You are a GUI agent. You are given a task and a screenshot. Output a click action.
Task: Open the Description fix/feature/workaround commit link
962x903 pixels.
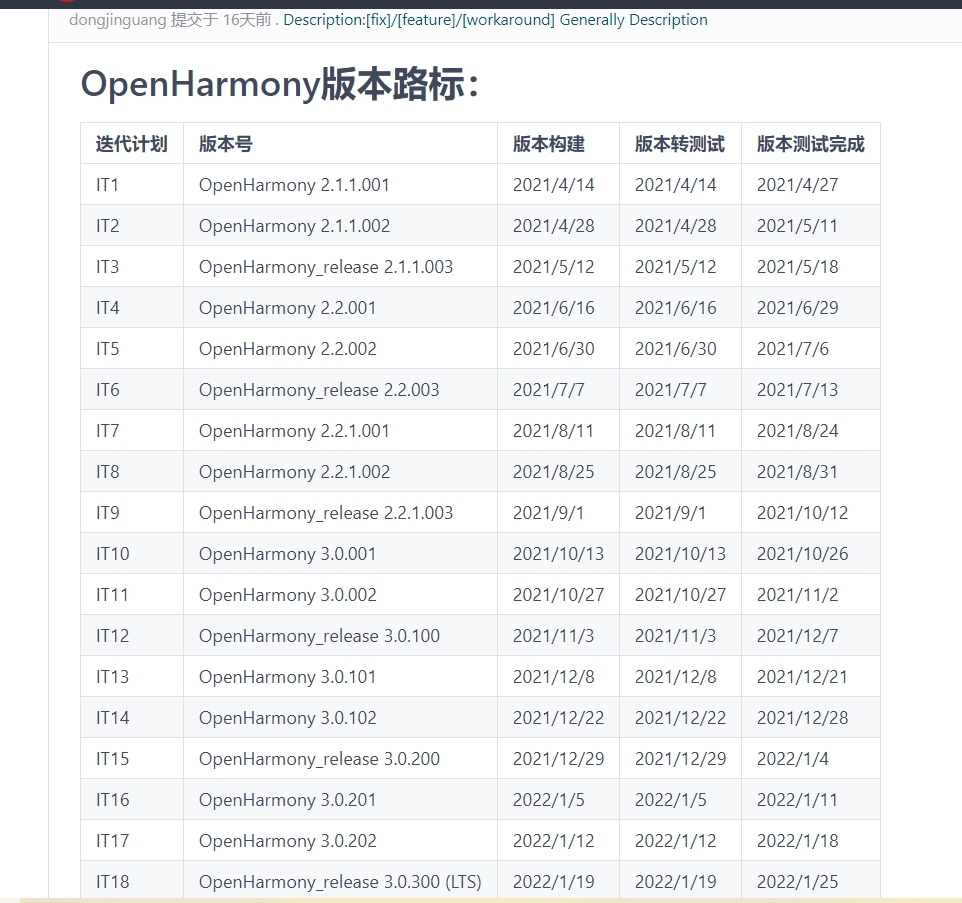coord(495,20)
